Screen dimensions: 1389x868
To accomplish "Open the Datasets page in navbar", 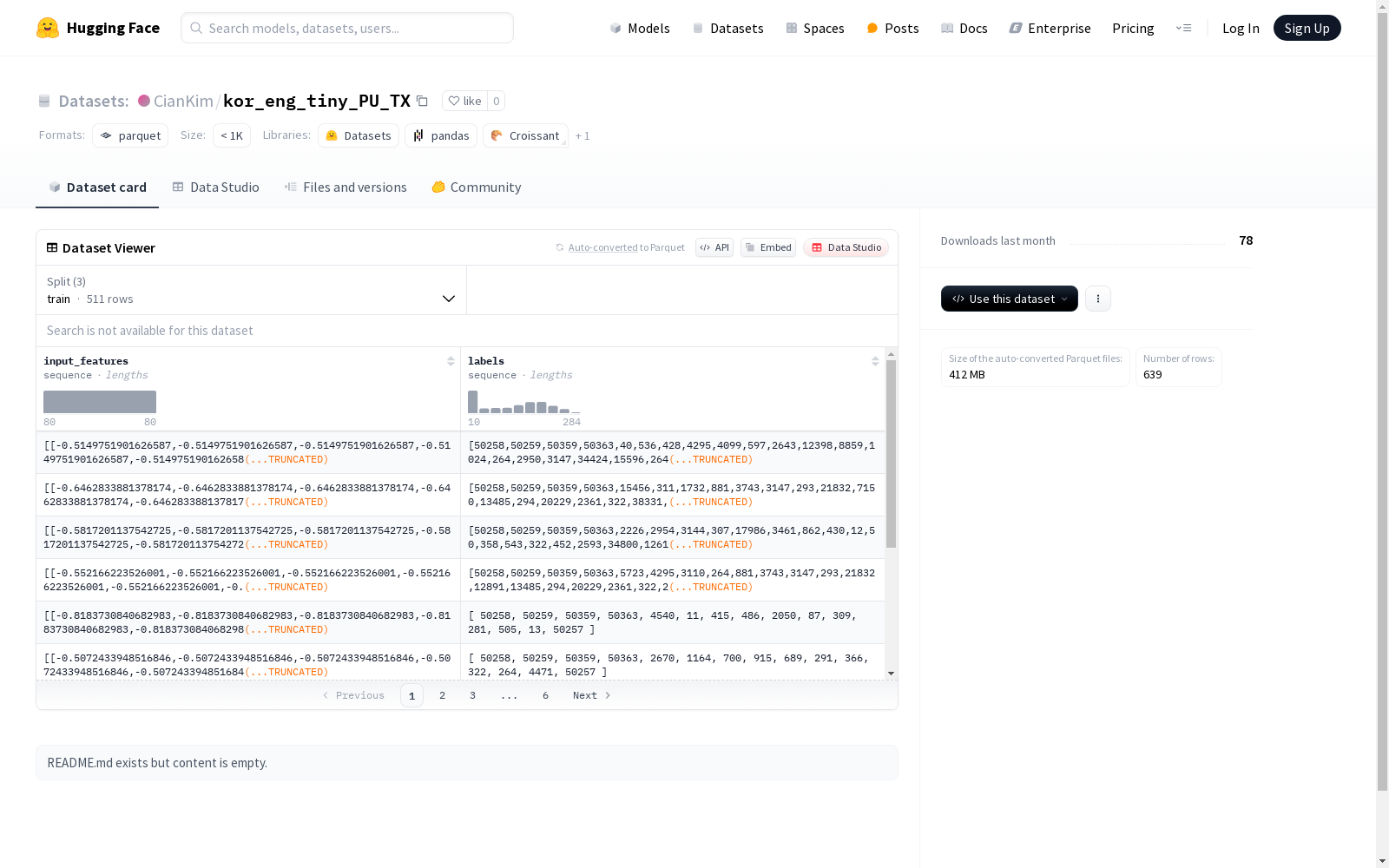I will pos(727,28).
